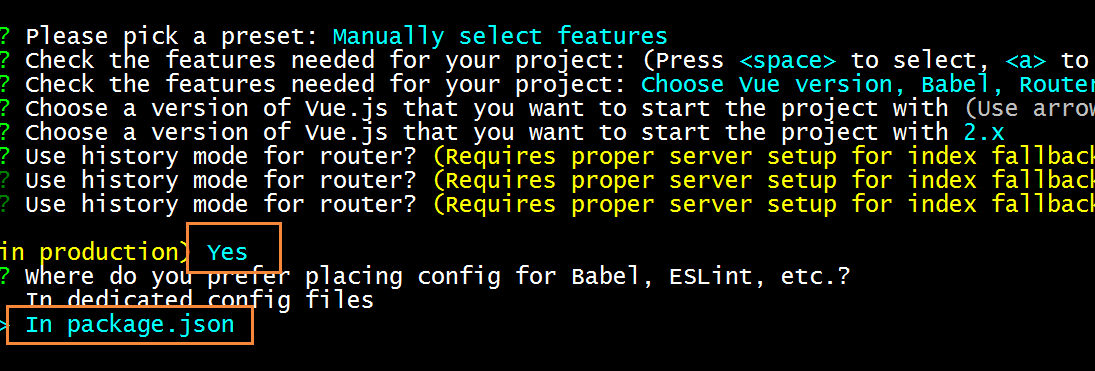Click the question mark before "Please pick a preset"
Image resolution: width=1095 pixels, height=371 pixels.
coord(4,36)
